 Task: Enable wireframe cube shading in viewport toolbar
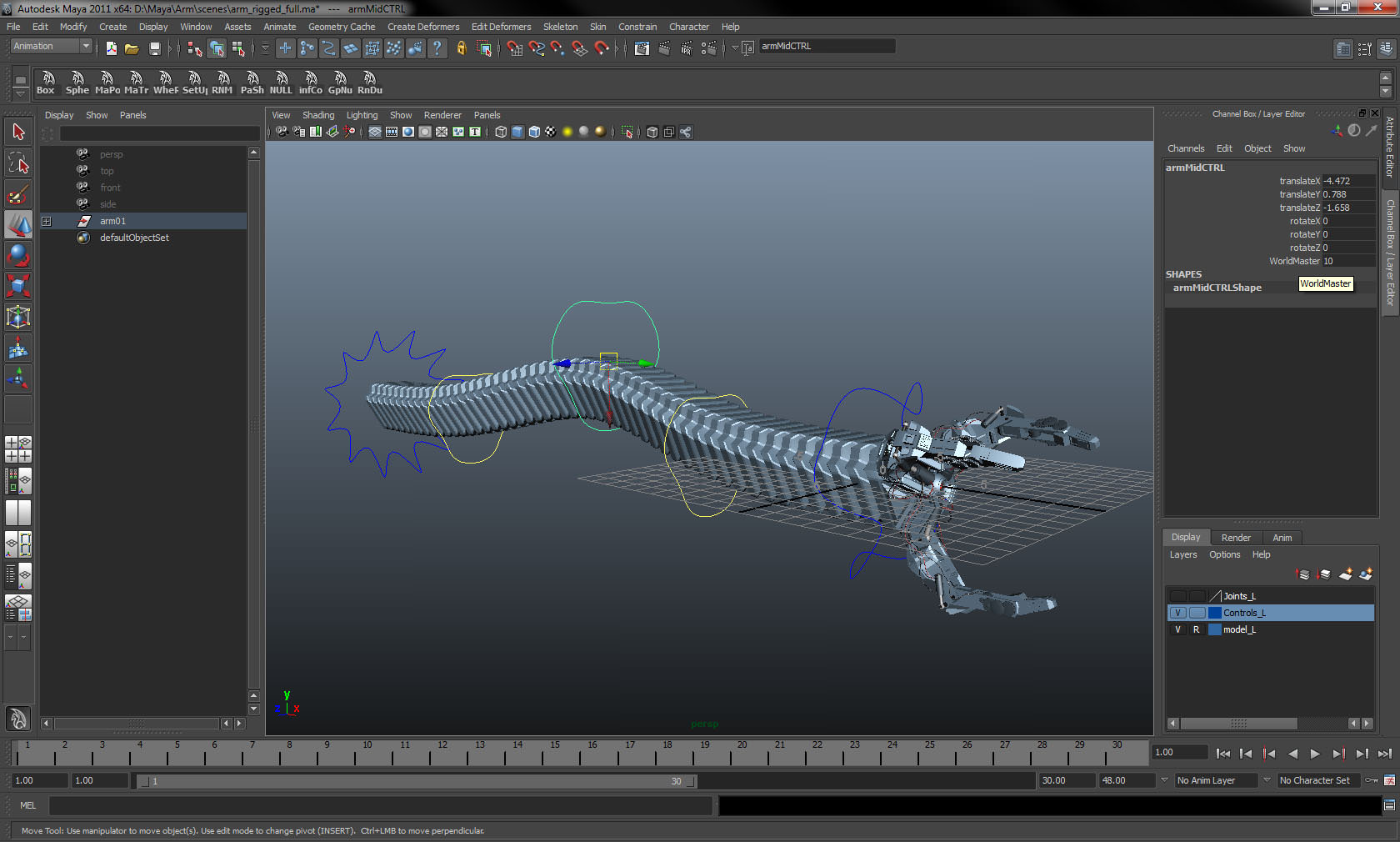point(501,132)
